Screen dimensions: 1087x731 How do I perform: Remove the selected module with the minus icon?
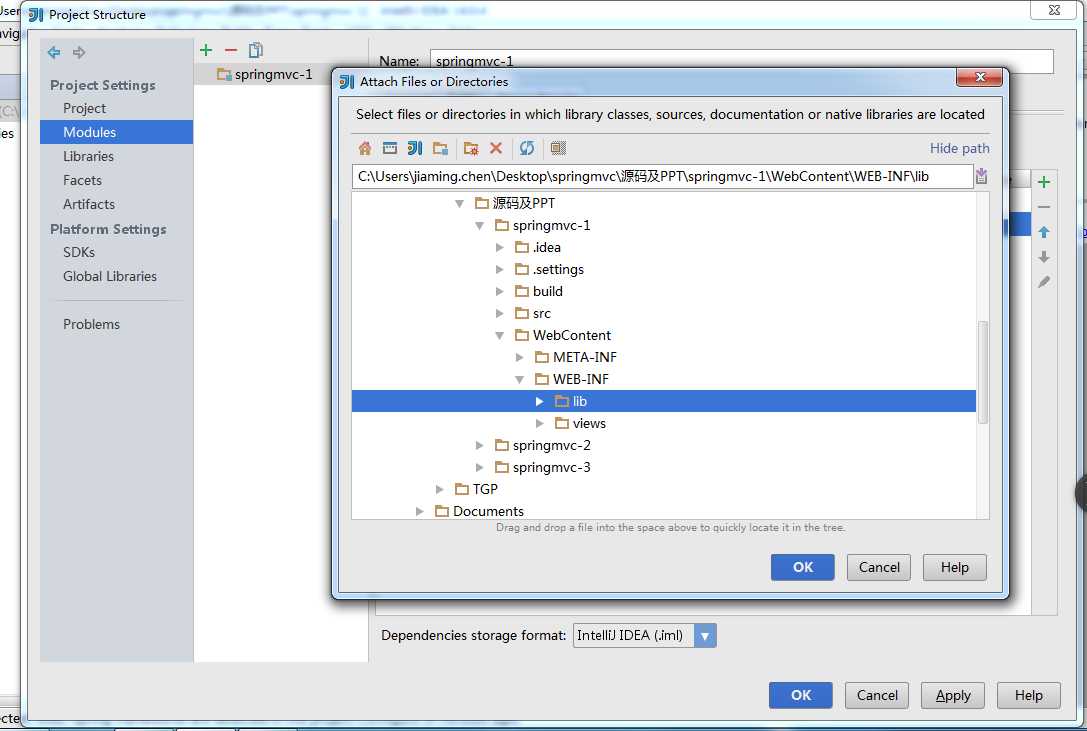[x=231, y=50]
